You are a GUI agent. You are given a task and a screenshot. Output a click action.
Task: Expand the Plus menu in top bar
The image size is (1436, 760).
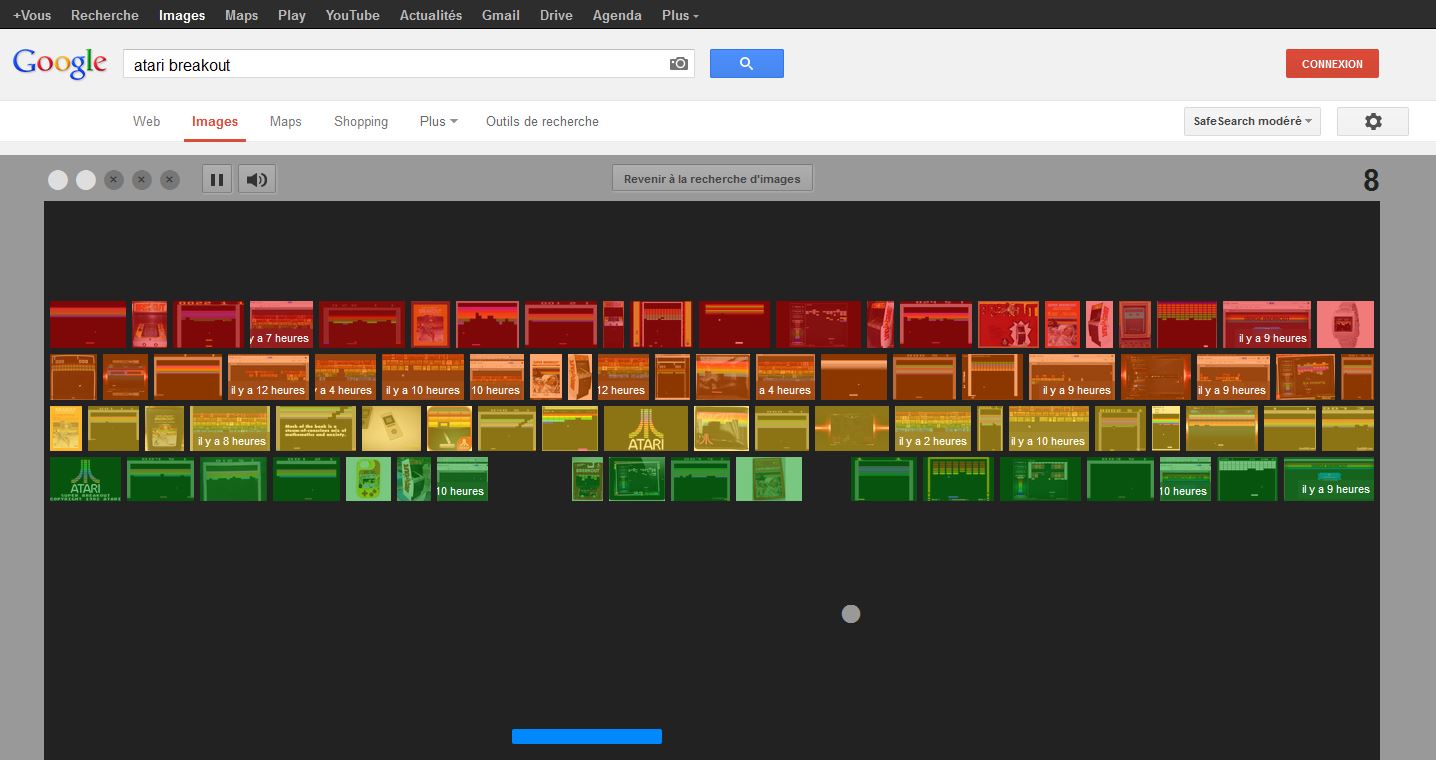click(x=680, y=15)
